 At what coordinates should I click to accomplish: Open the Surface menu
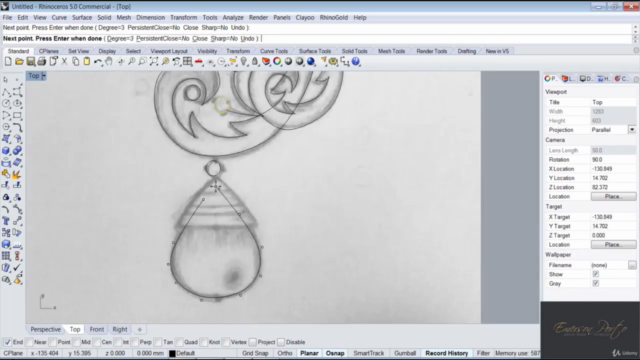(82, 18)
